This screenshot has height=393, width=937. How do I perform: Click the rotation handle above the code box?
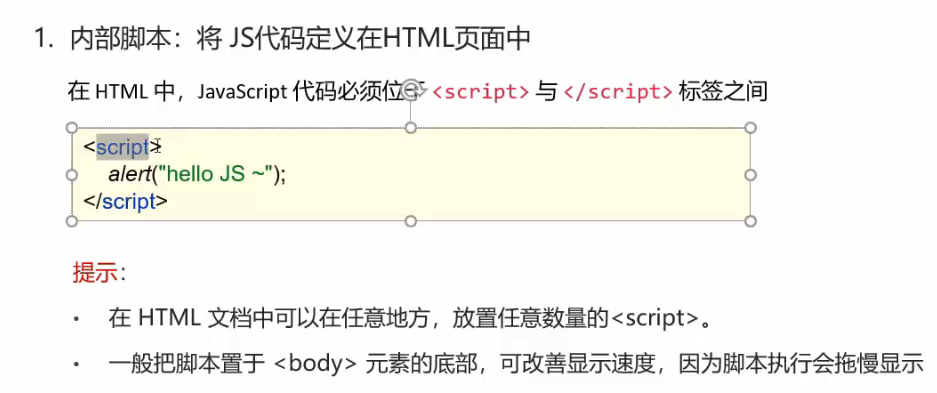pyautogui.click(x=411, y=90)
